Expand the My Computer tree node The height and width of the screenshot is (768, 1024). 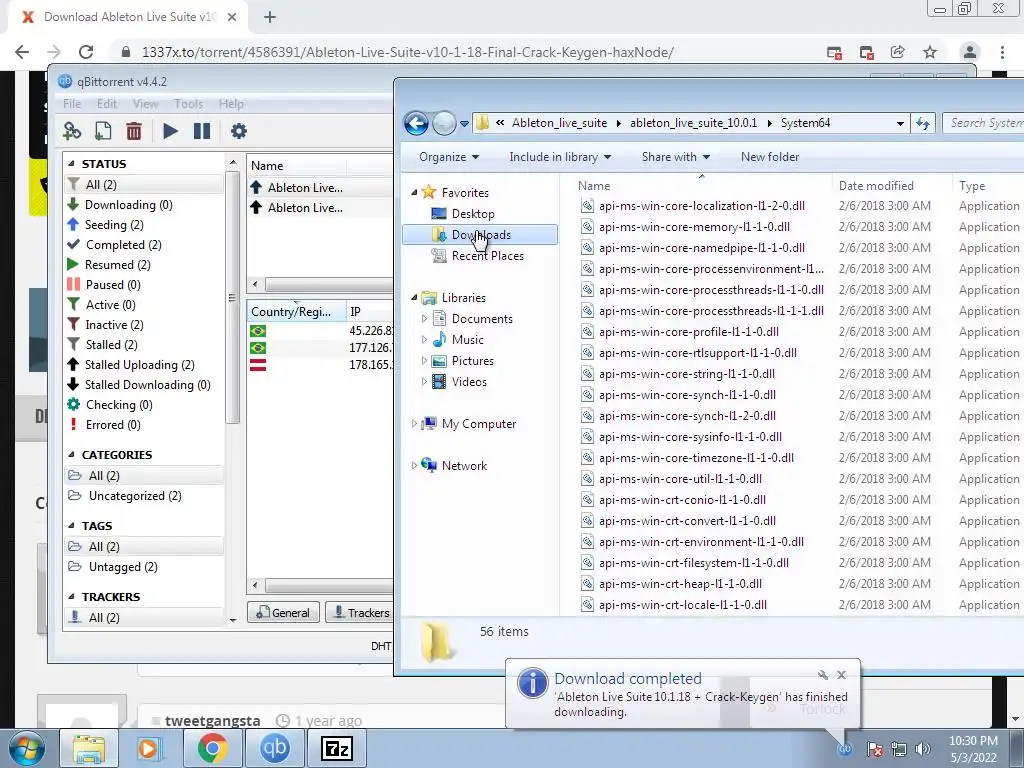click(x=413, y=424)
